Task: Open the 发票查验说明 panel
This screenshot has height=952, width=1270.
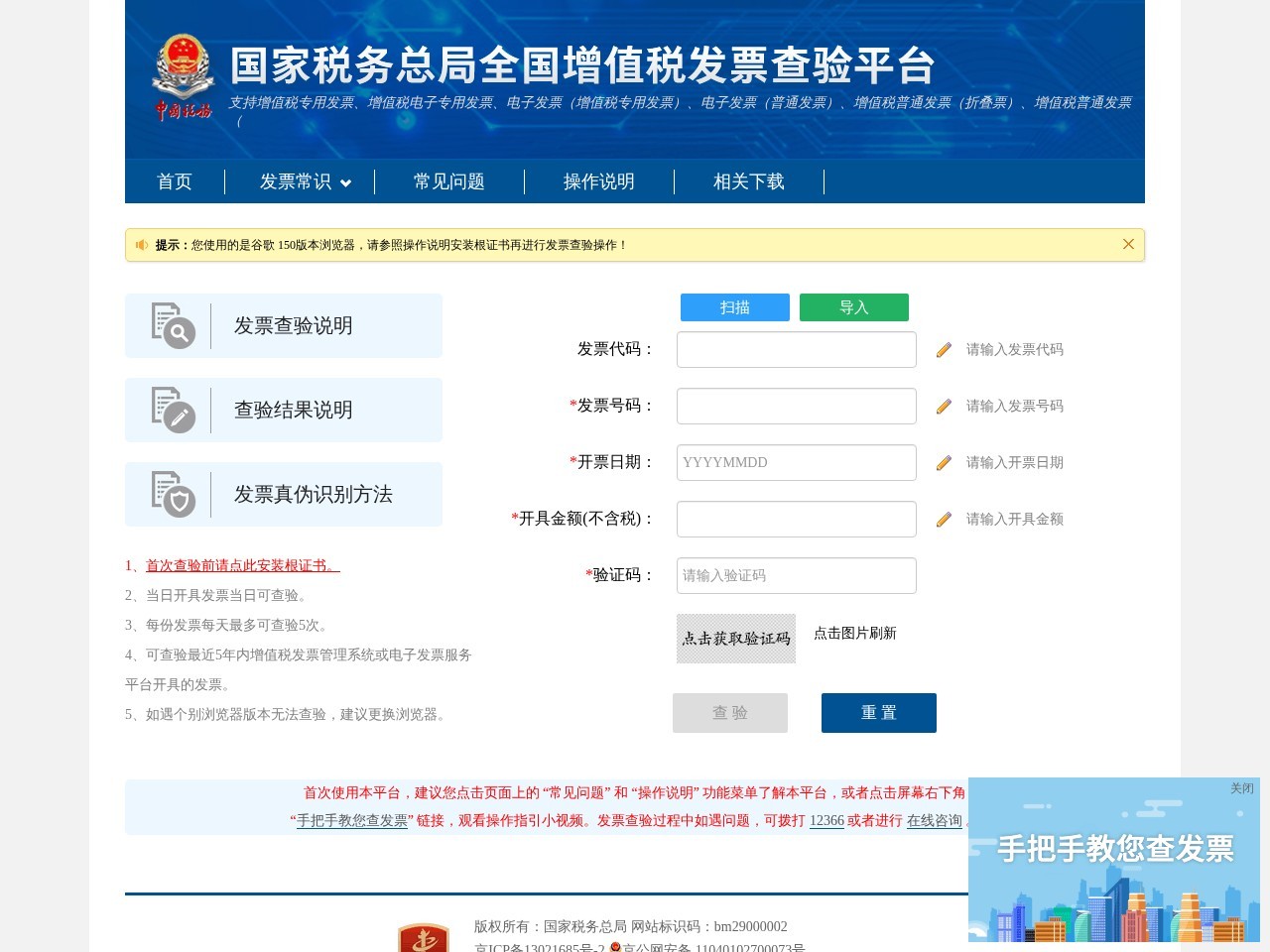Action: [284, 325]
